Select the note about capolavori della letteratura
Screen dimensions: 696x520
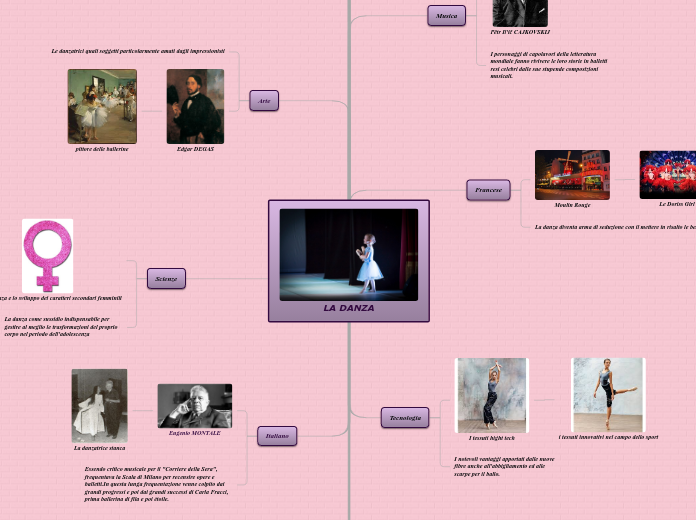click(549, 65)
